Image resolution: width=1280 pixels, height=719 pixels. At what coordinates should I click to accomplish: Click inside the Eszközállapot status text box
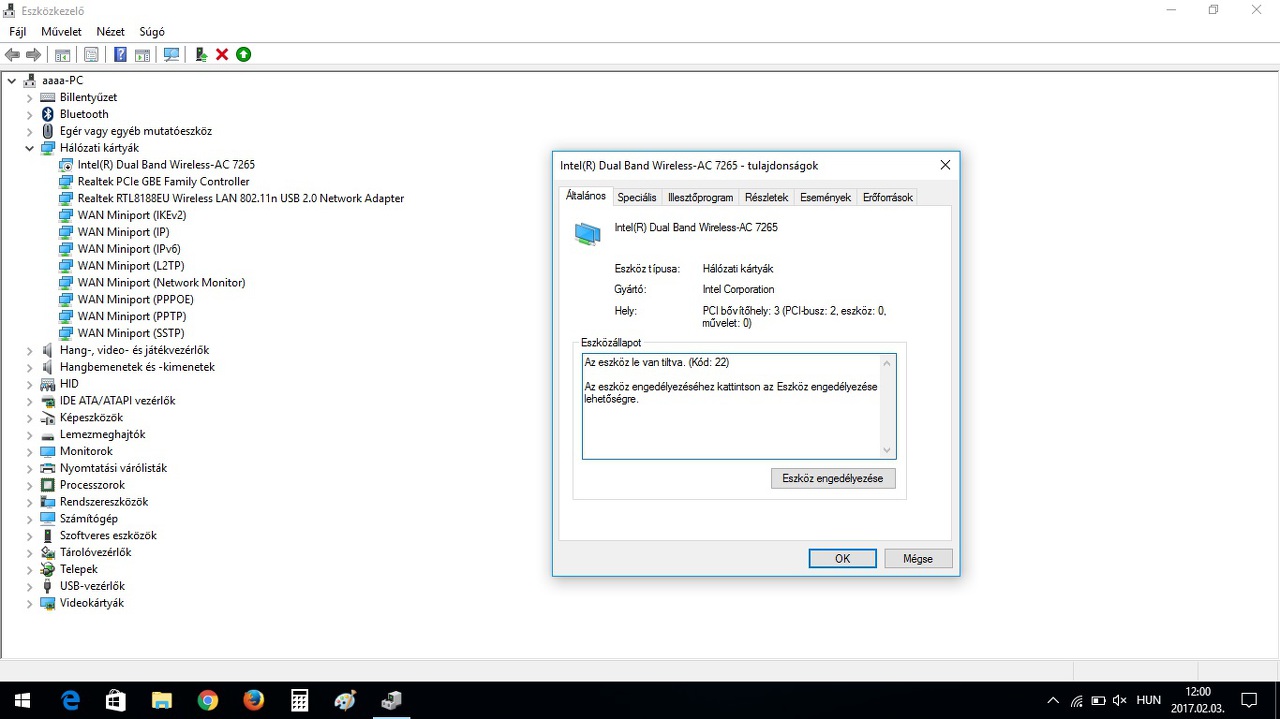pyautogui.click(x=739, y=406)
